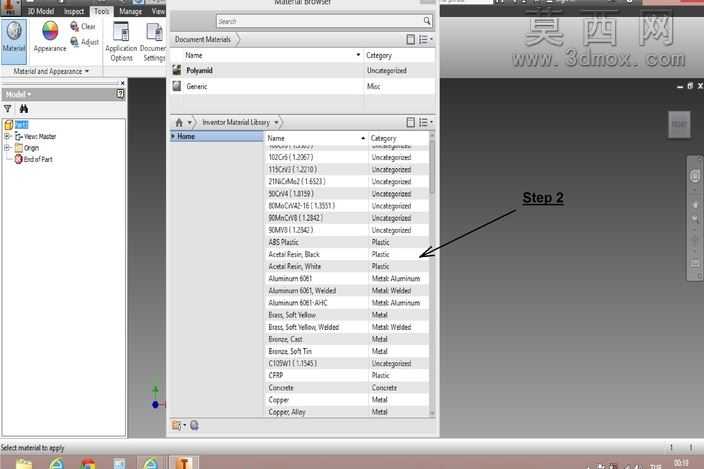
Task: Select Aluminum 6061-AHC material
Action: click(x=347, y=303)
